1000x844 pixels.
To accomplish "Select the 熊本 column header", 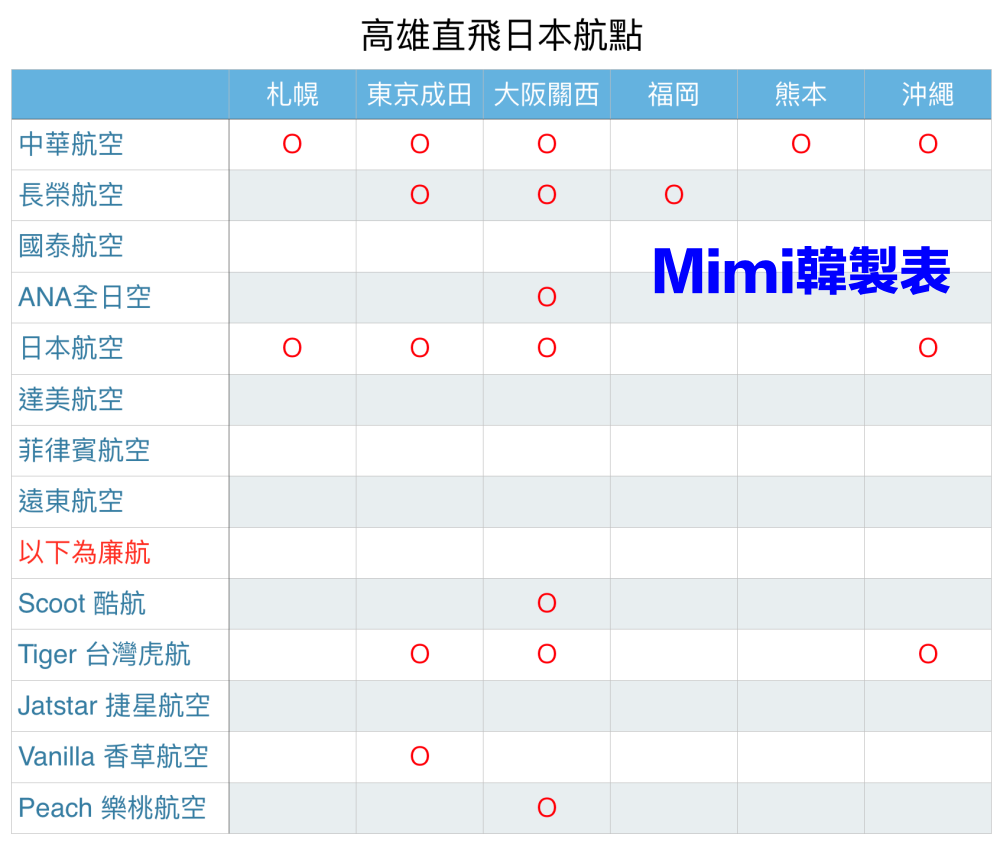I will point(800,94).
